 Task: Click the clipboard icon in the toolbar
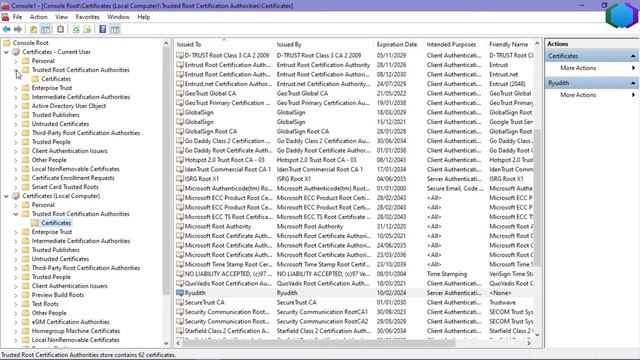(60, 29)
